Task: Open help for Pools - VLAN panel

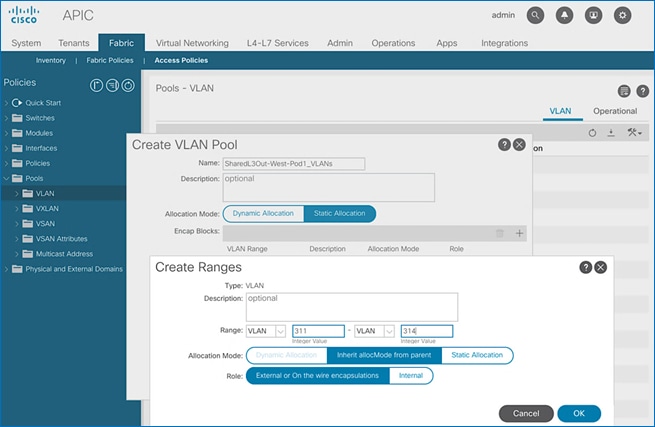Action: 642,91
